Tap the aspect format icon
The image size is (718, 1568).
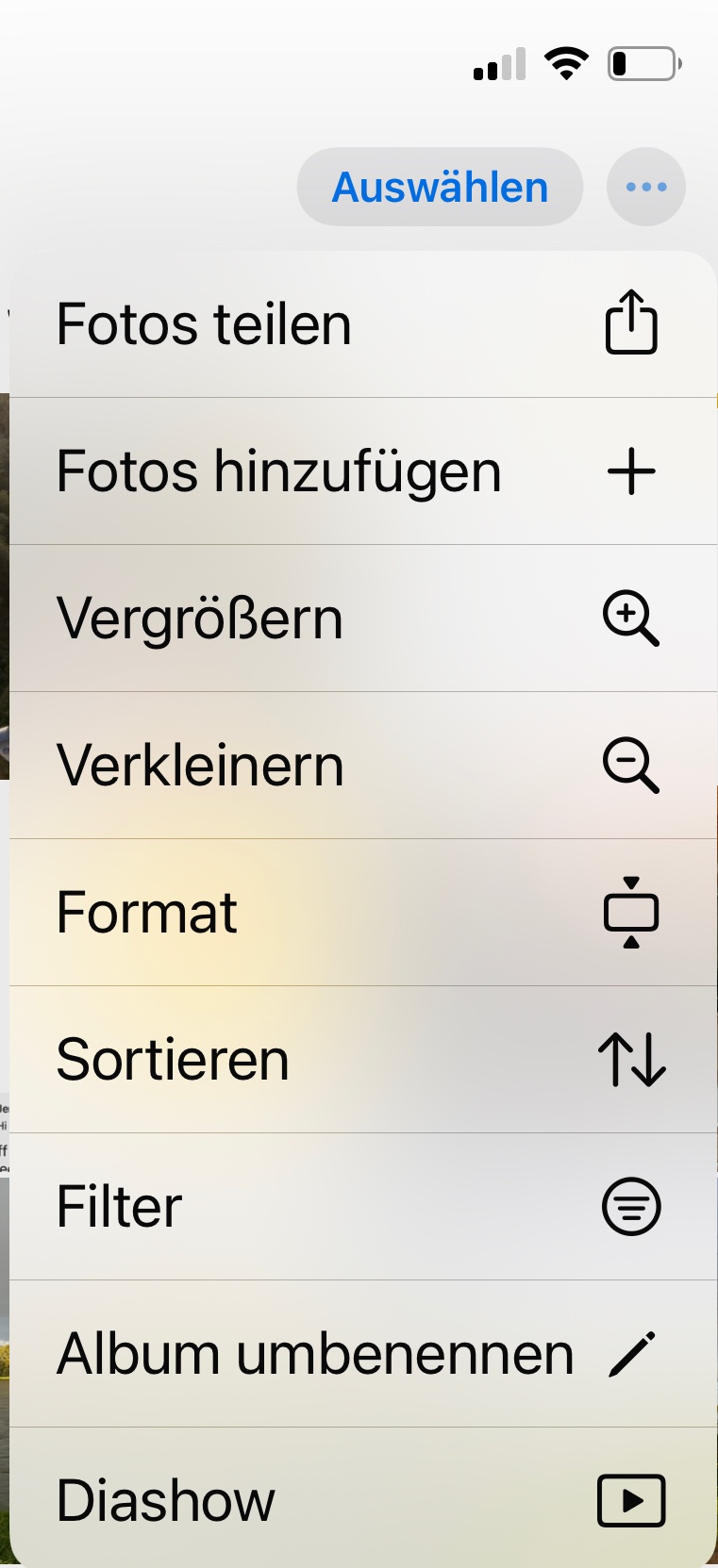tap(631, 913)
